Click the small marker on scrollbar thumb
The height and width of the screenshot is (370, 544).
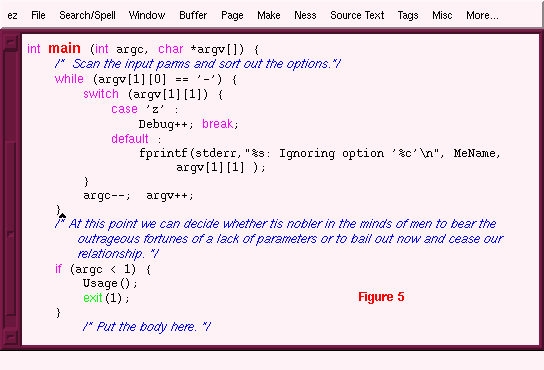[10, 234]
